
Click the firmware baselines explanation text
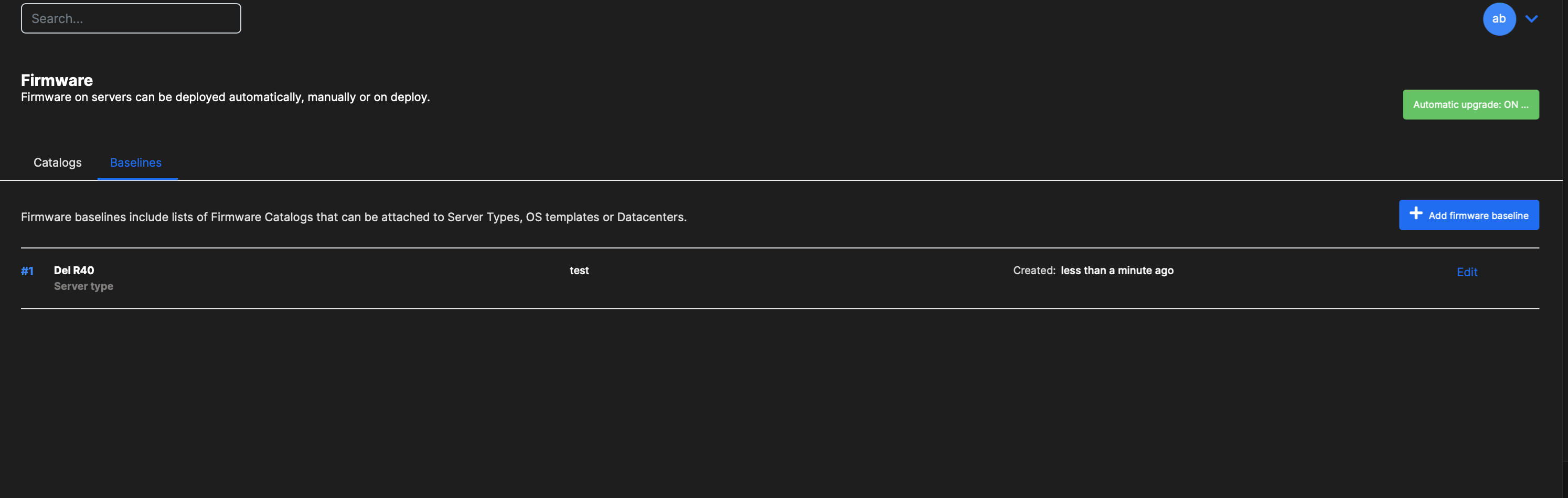point(354,217)
